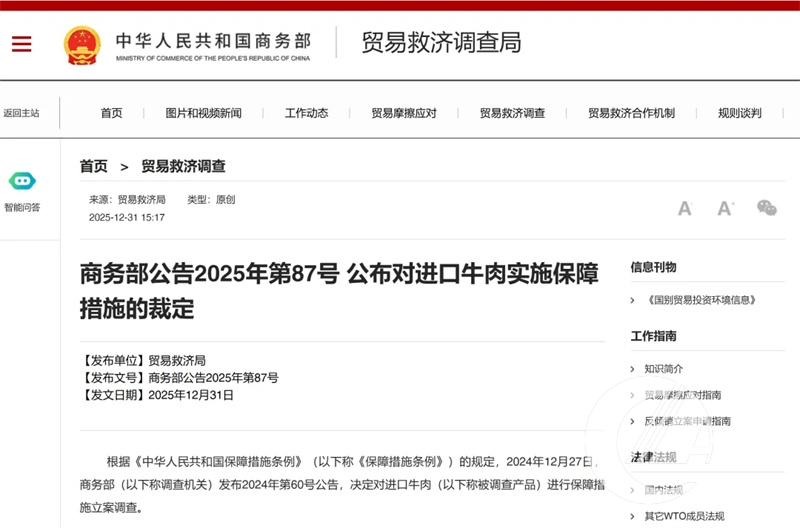The height and width of the screenshot is (528, 800).
Task: Open 贸易摩擦应对 navigation item
Action: 404,113
